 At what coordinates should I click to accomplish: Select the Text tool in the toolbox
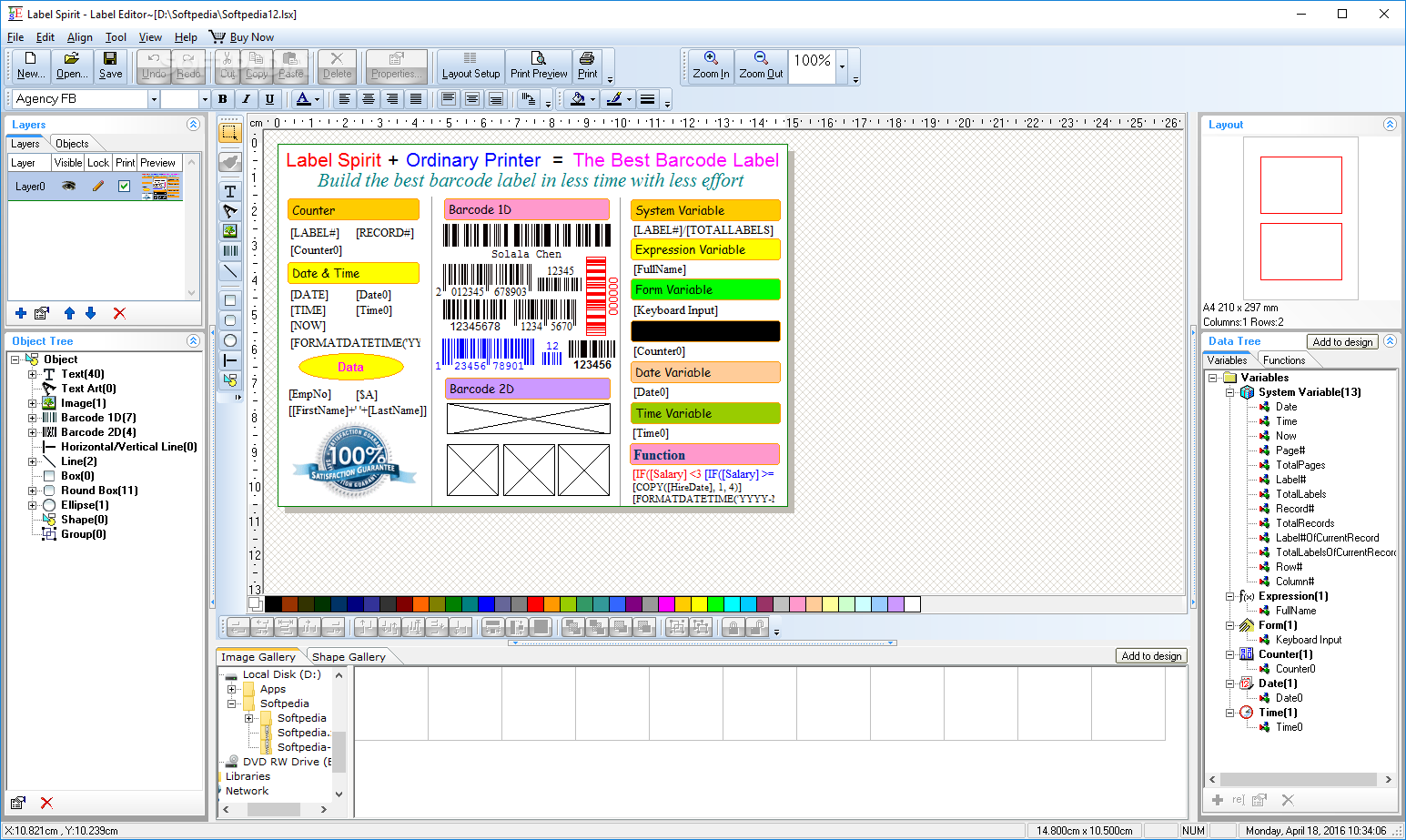coord(230,191)
